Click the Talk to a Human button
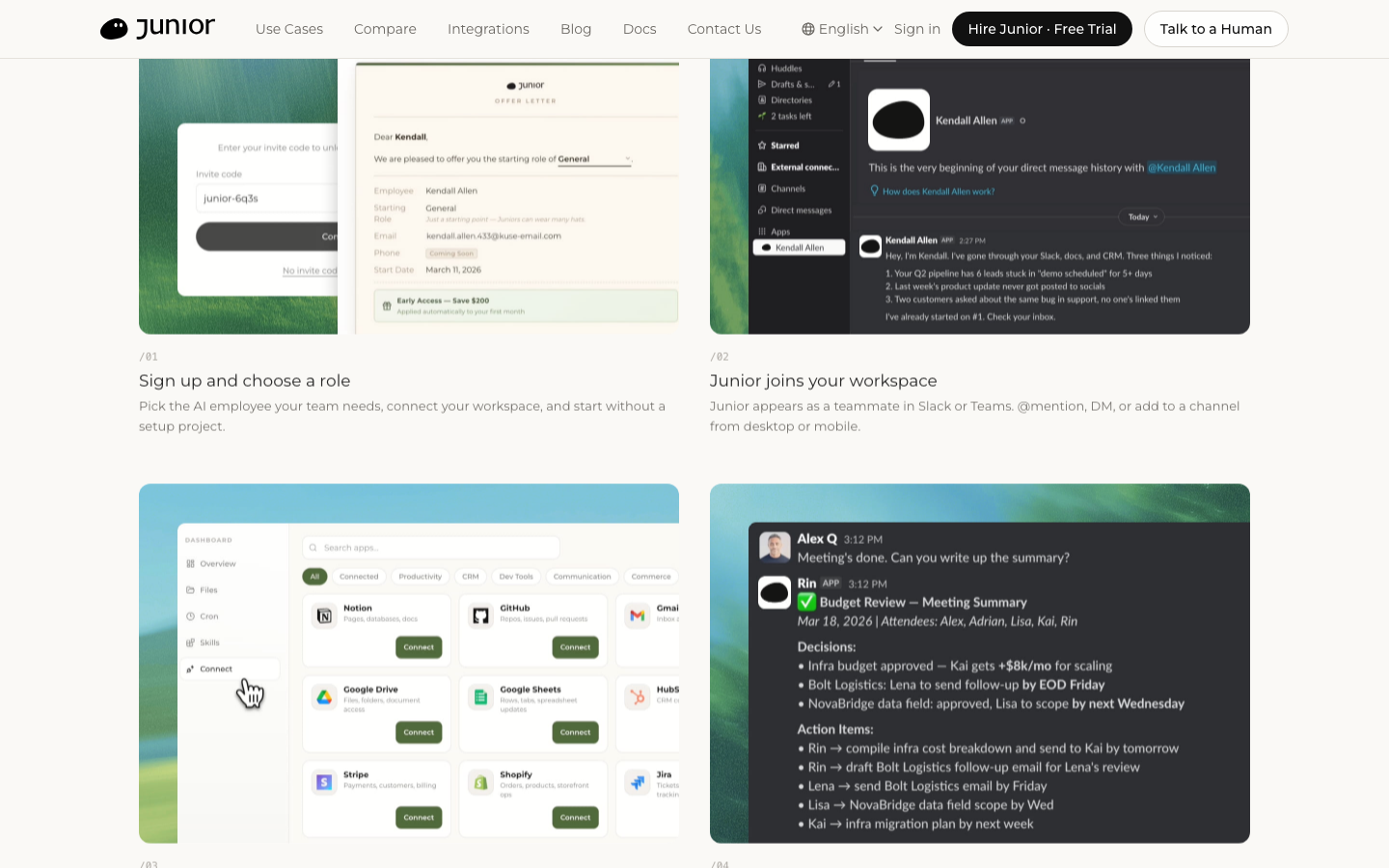 tap(1216, 29)
